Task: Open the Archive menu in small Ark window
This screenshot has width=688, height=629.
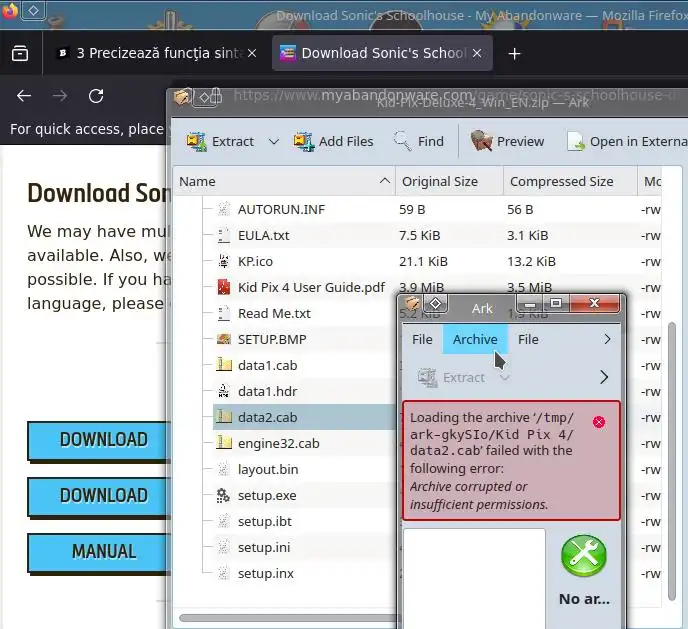Action: (475, 339)
